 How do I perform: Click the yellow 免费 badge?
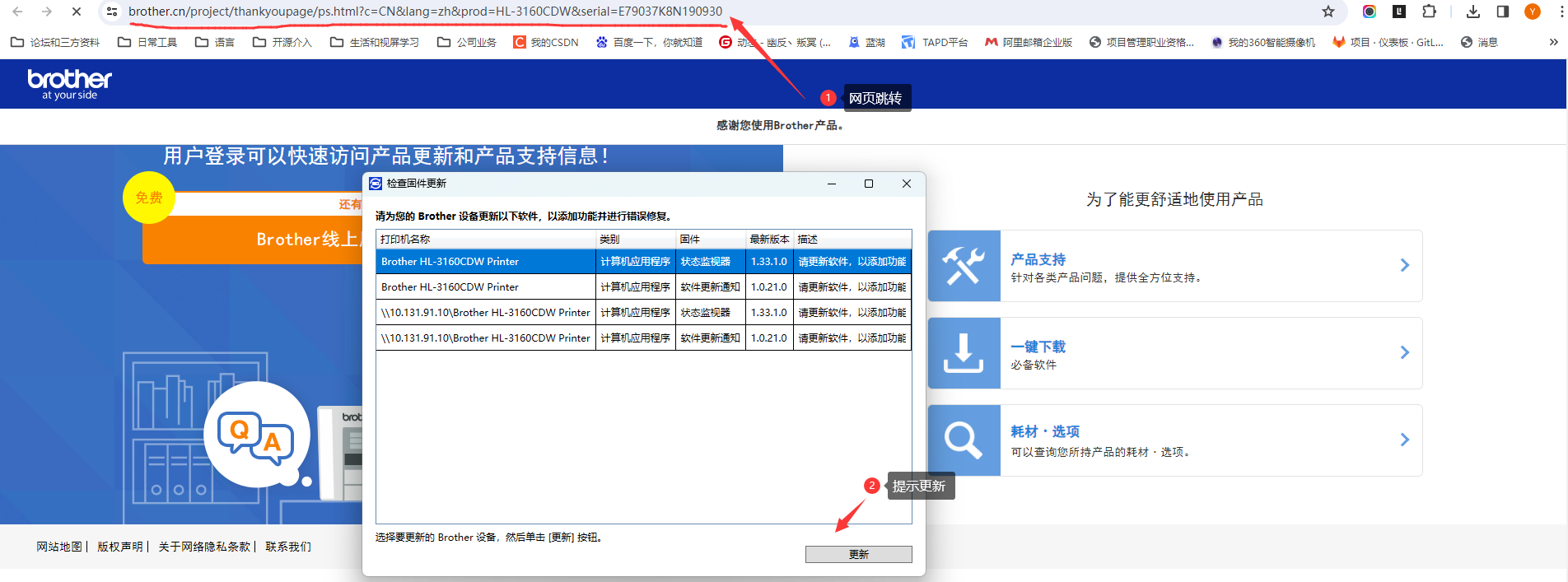click(x=149, y=198)
